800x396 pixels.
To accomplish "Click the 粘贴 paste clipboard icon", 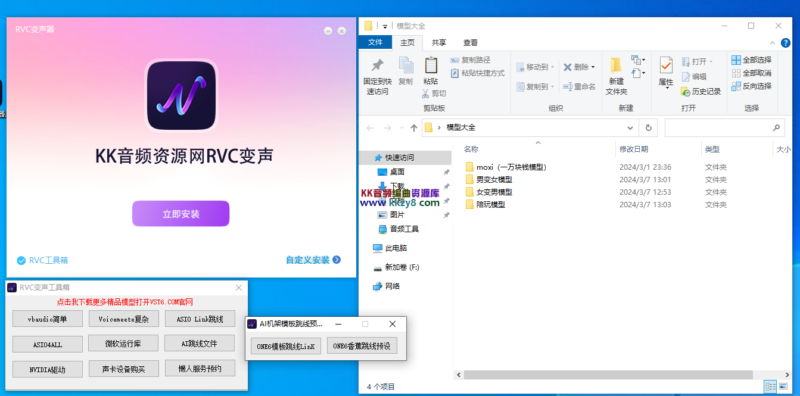I will 431,65.
